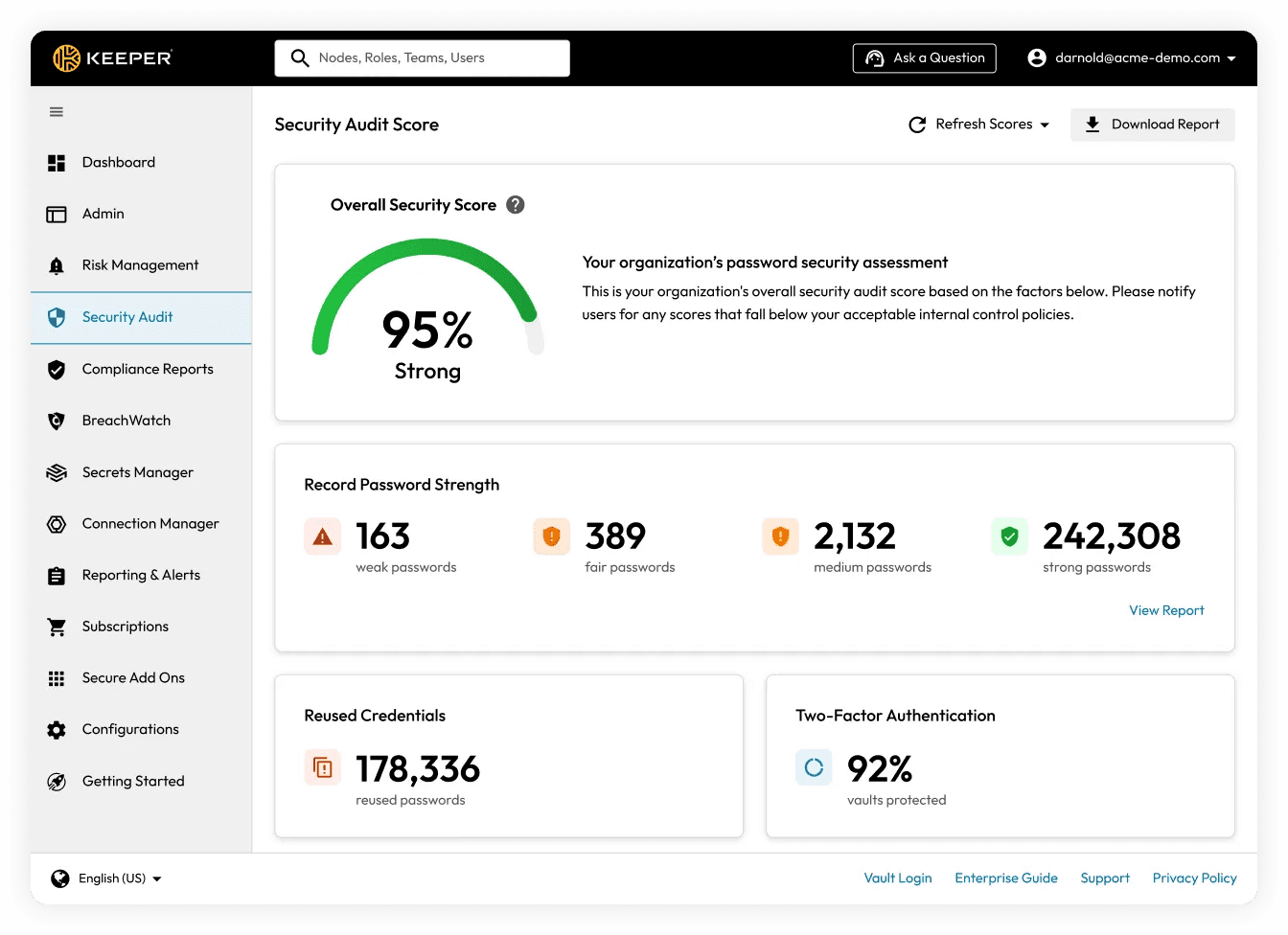The image size is (1288, 935).
Task: Click the Security Audit shield icon
Action: point(57,317)
